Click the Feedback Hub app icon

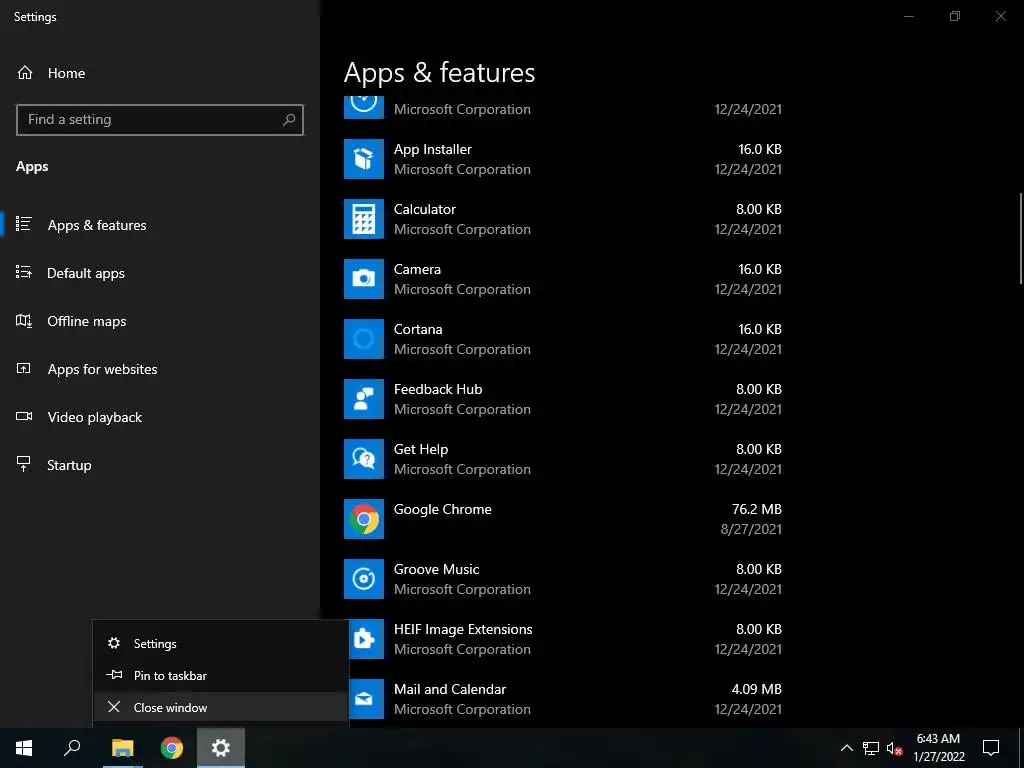364,399
